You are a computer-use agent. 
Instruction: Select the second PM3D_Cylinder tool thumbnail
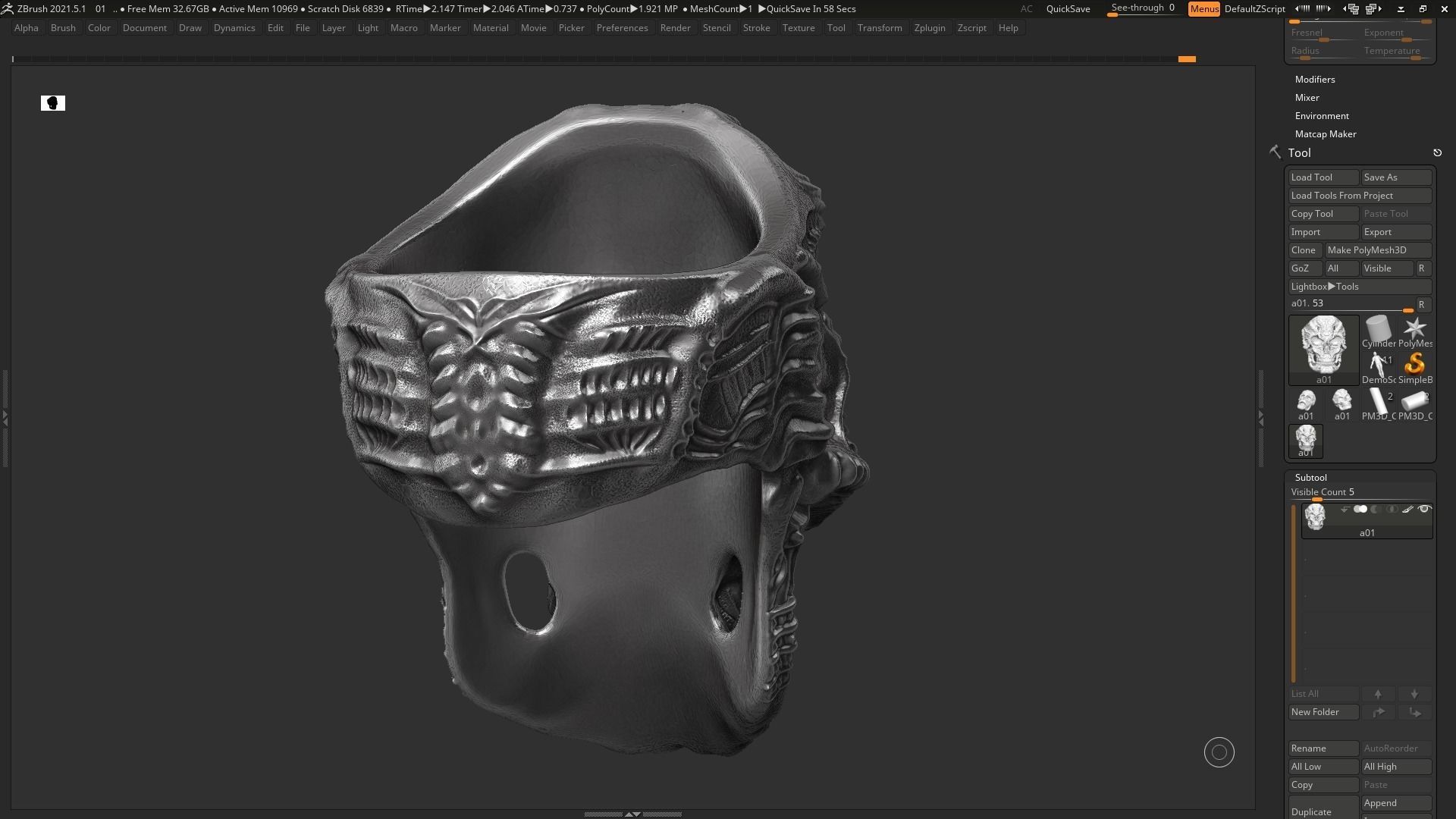coord(1415,405)
